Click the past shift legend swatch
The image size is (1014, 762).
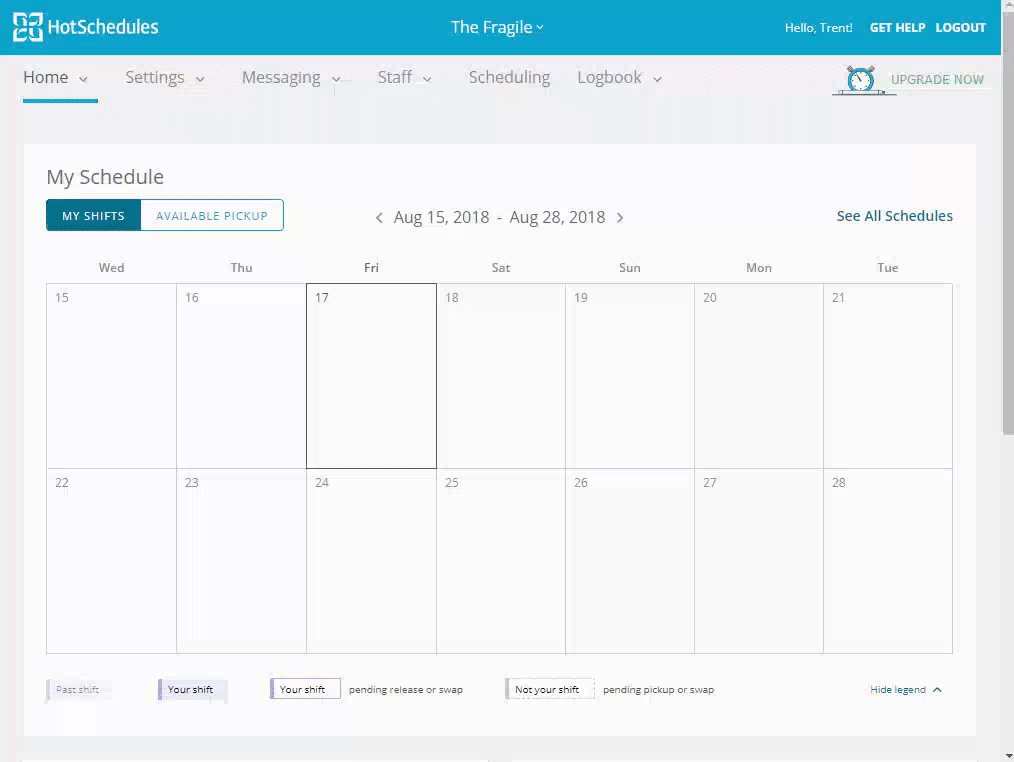[x=78, y=690]
